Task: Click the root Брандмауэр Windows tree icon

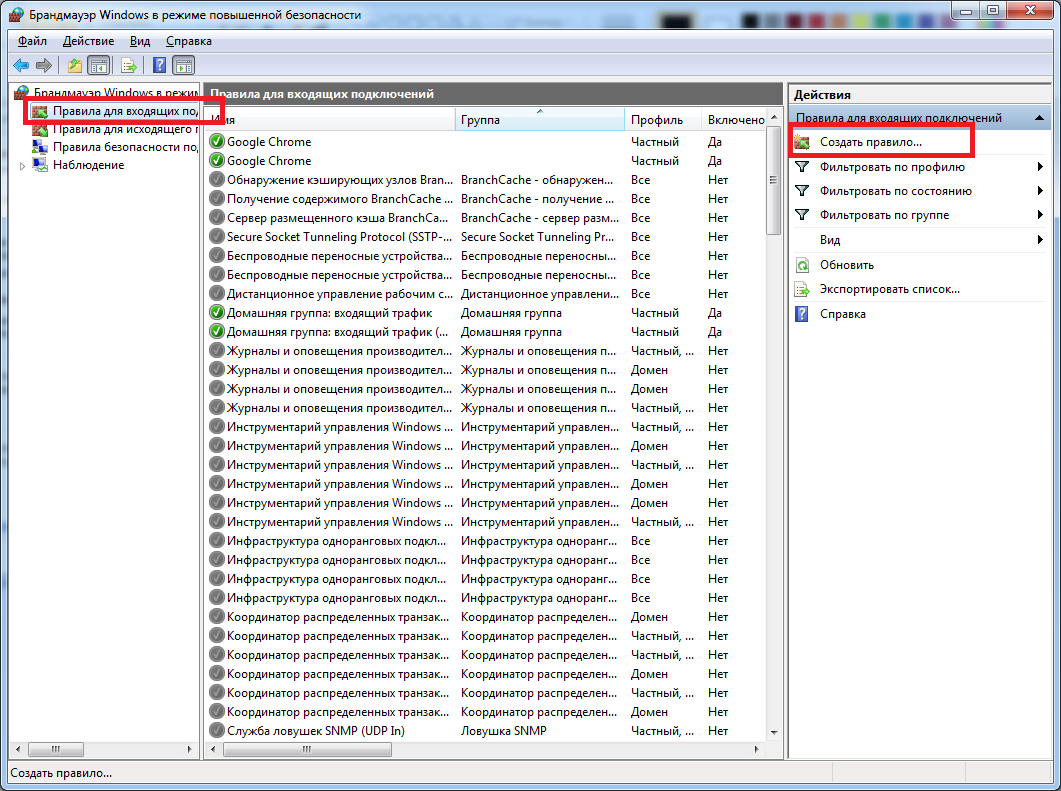Action: tap(22, 93)
